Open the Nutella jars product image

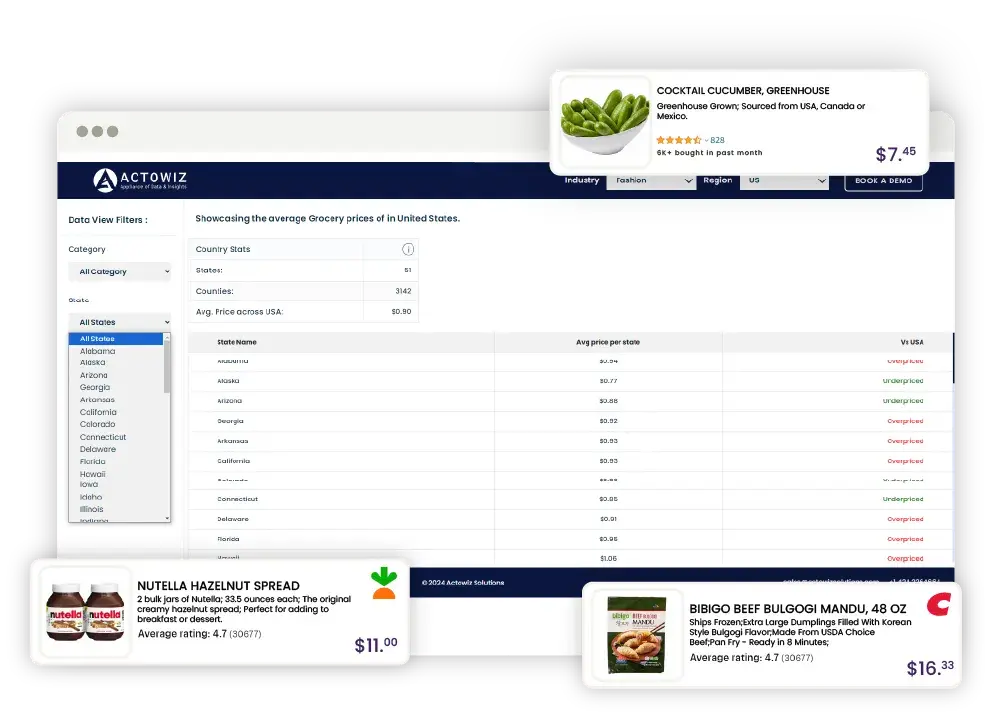pyautogui.click(x=85, y=612)
